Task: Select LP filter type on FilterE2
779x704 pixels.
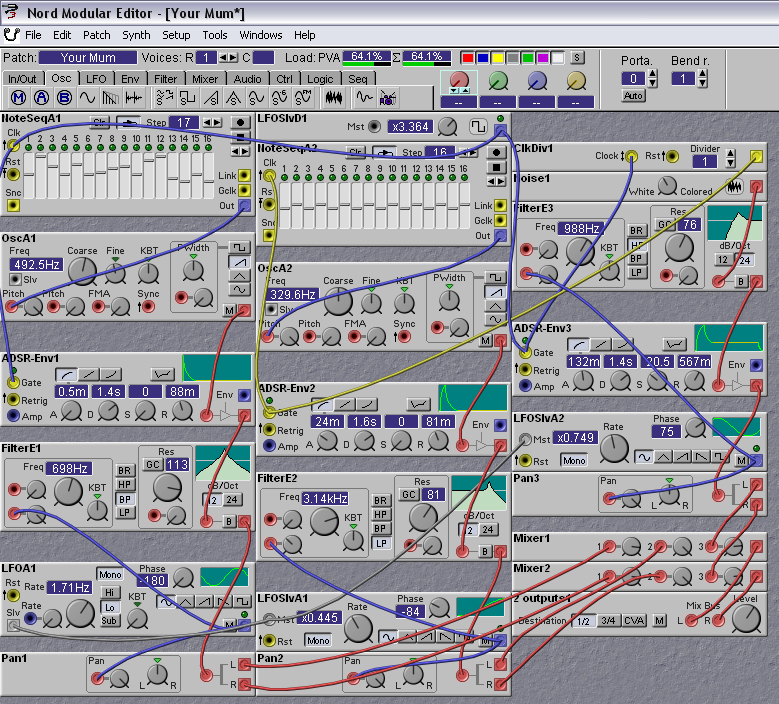Action: [381, 544]
